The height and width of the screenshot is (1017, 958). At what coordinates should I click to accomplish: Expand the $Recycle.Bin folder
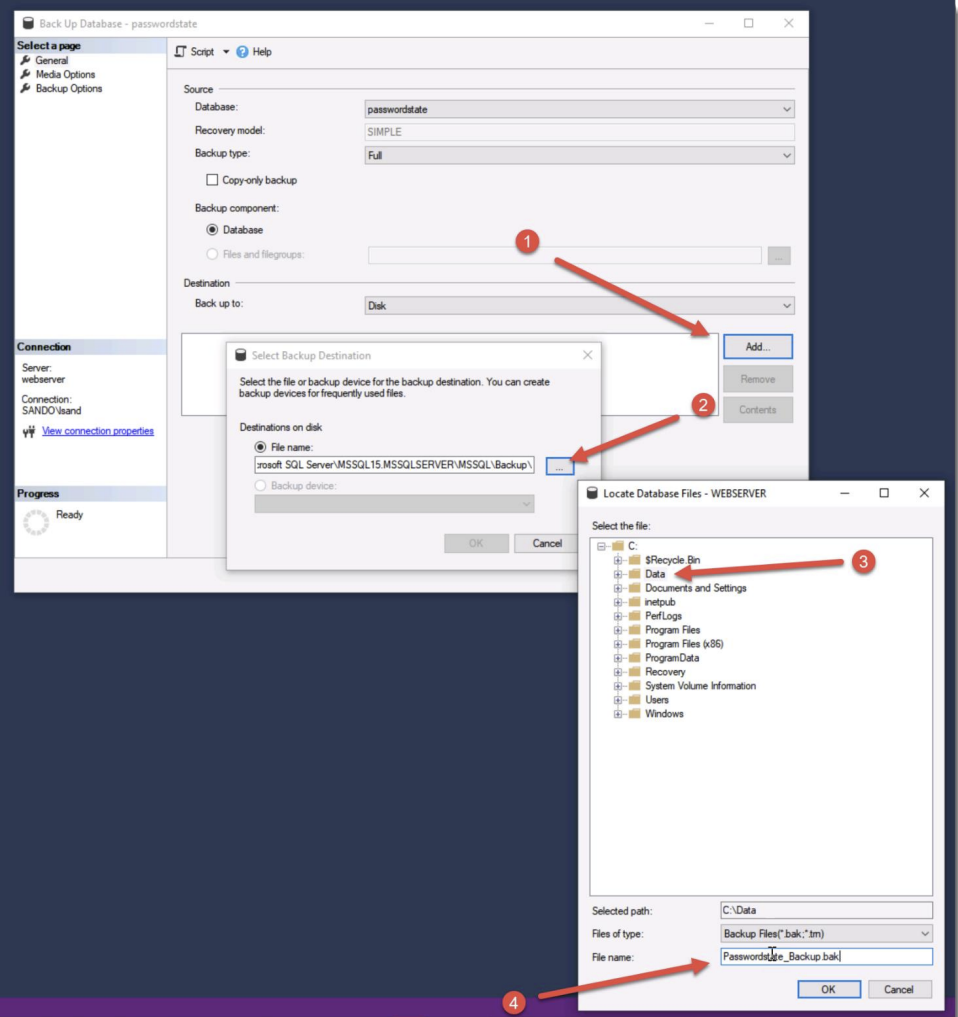617,560
